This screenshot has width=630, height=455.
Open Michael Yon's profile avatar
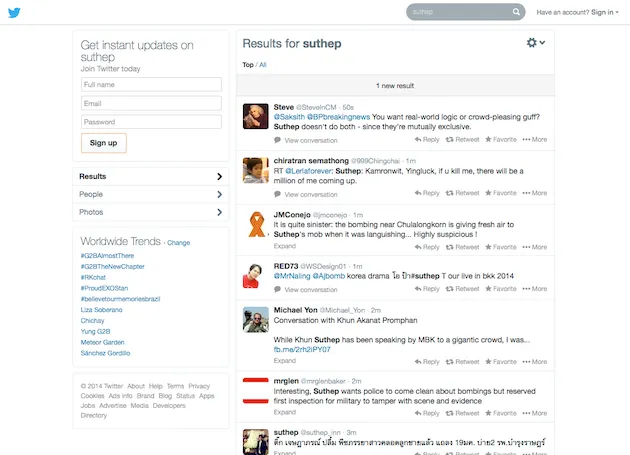(256, 320)
